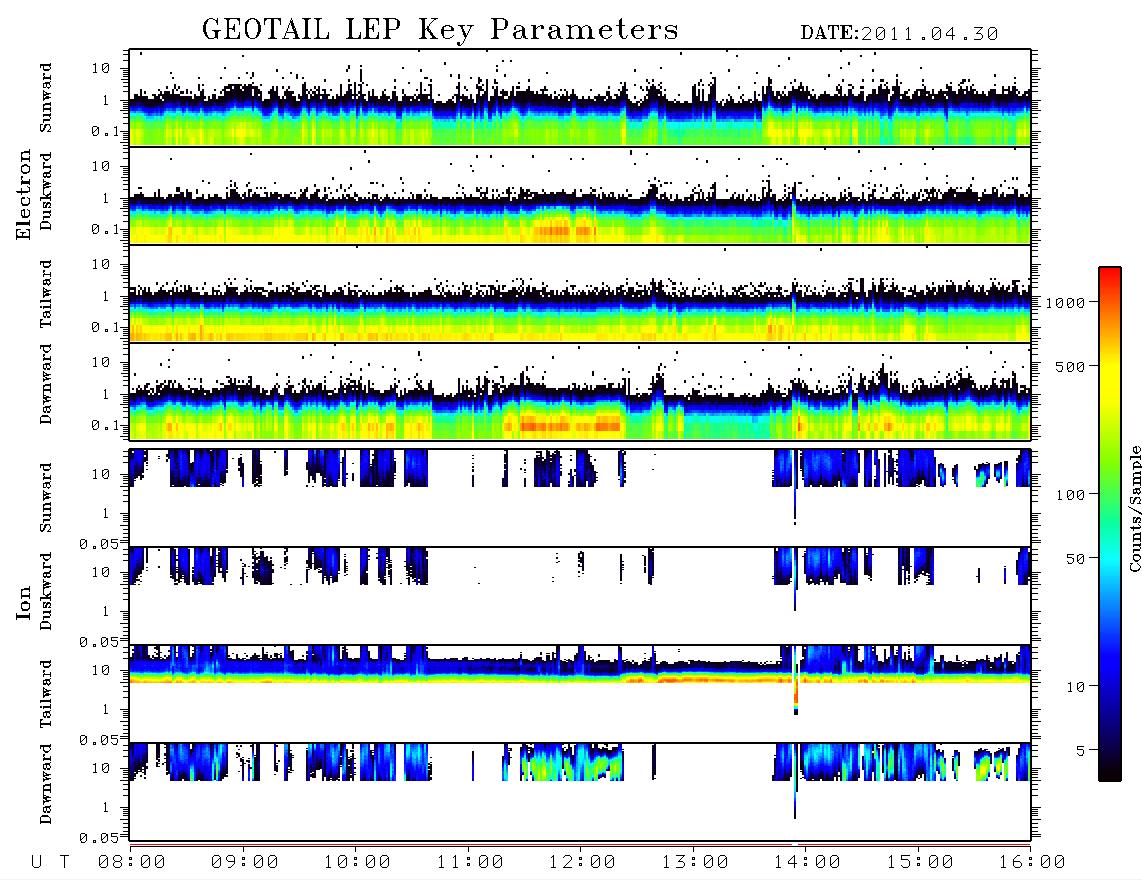Click the rainbow Counts/Sample color bar
The image size is (1142, 880).
click(x=1110, y=525)
